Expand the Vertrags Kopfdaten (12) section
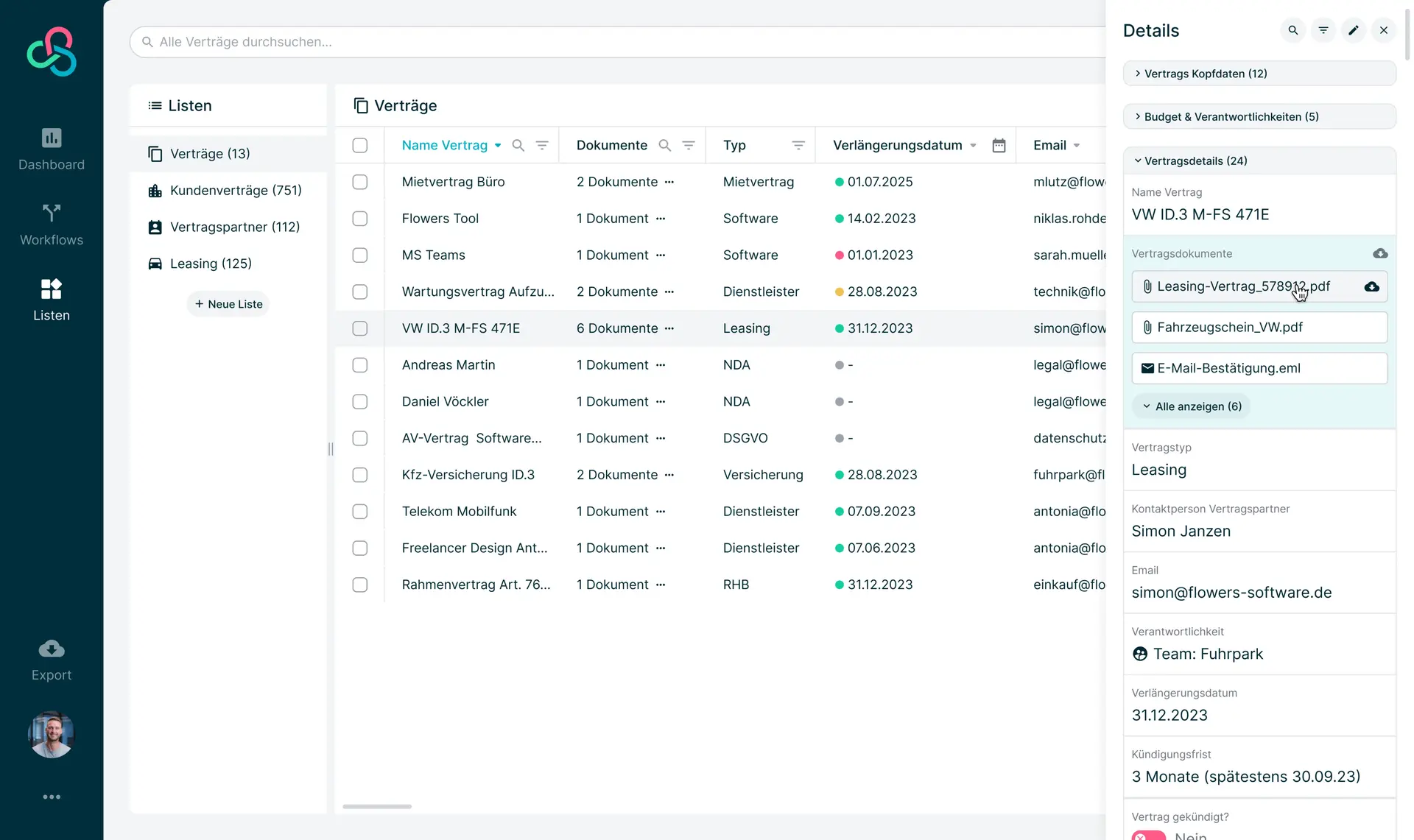The height and width of the screenshot is (840, 1414). tap(1259, 74)
